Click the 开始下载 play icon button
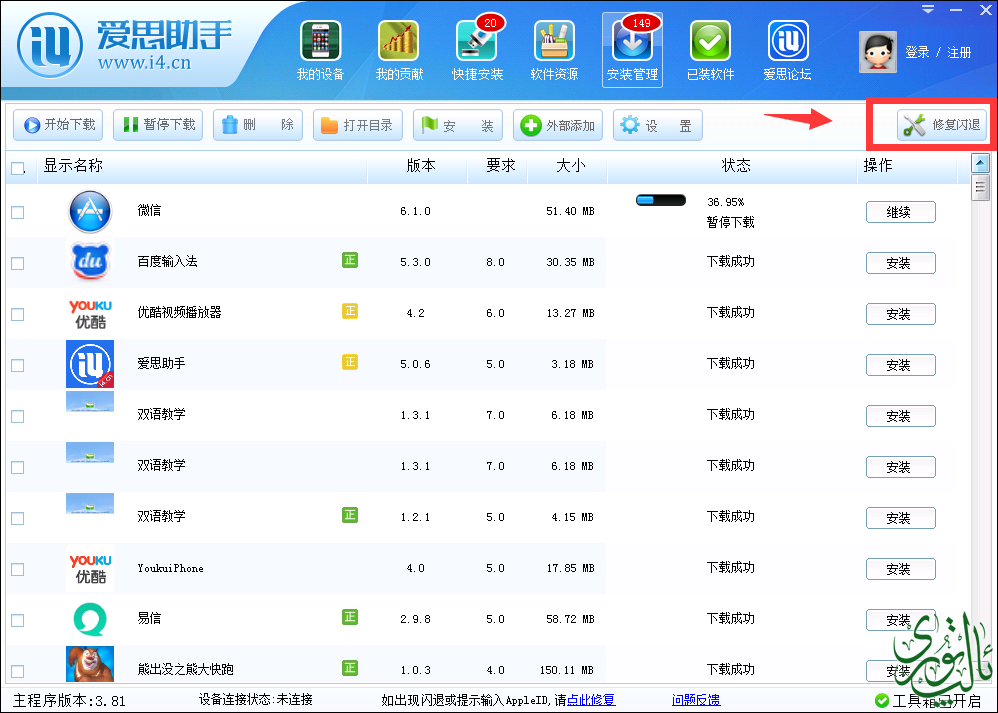The width and height of the screenshot is (998, 713). 59,125
